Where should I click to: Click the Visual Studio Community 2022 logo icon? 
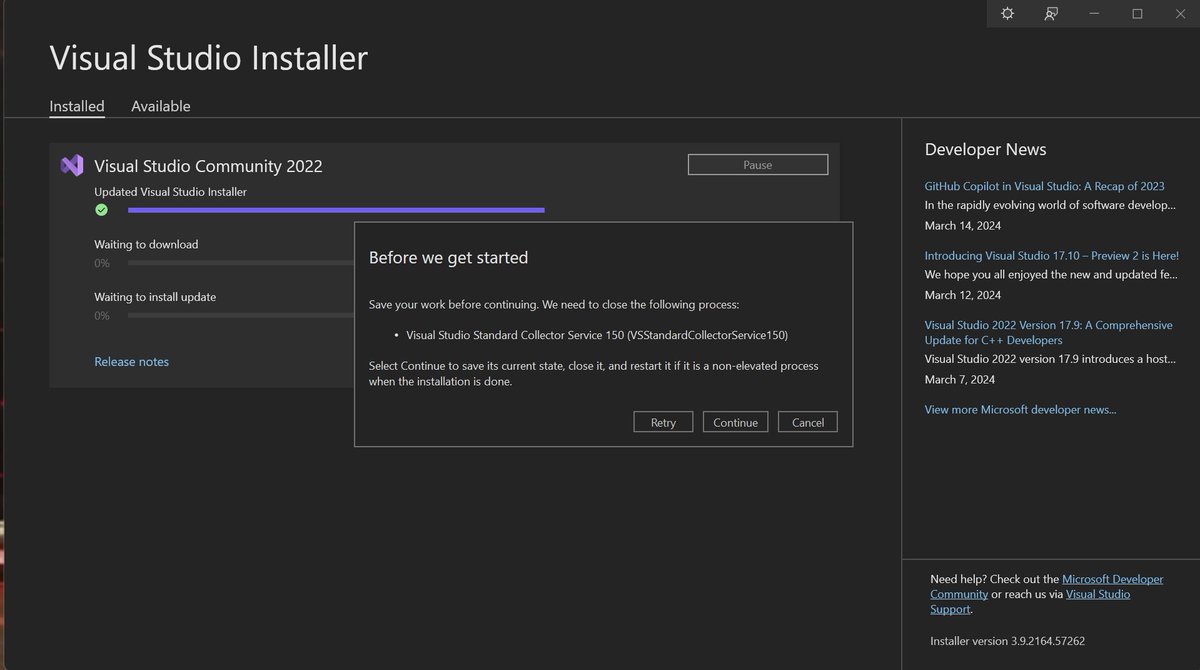tap(72, 166)
